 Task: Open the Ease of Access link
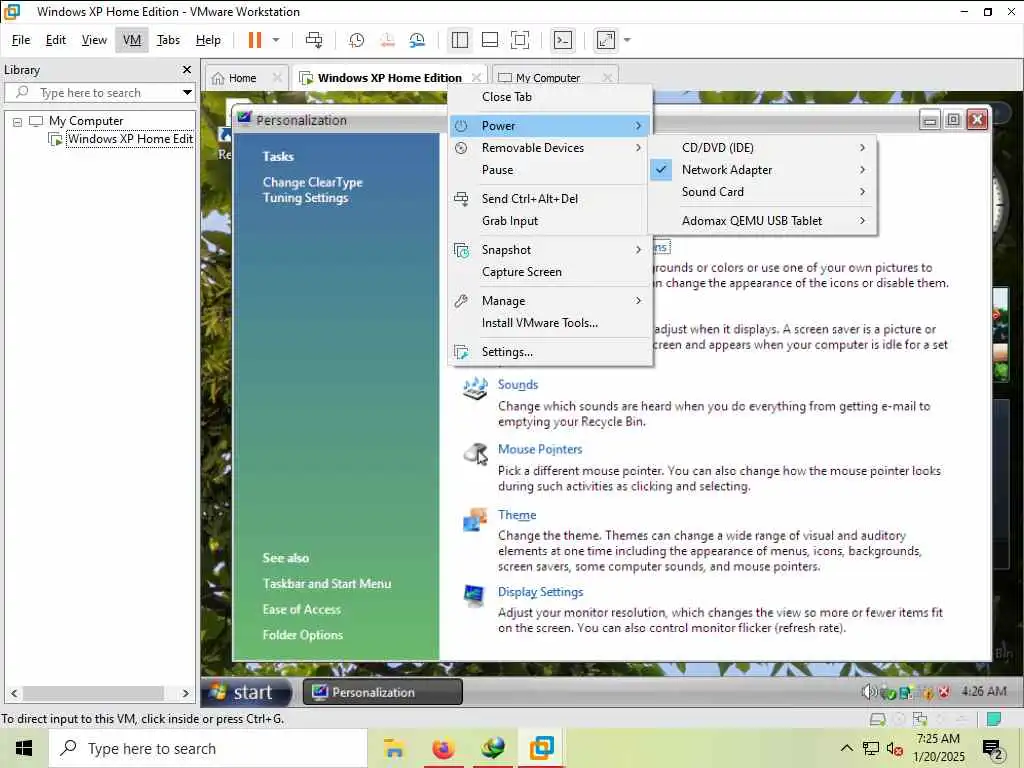[x=302, y=609]
